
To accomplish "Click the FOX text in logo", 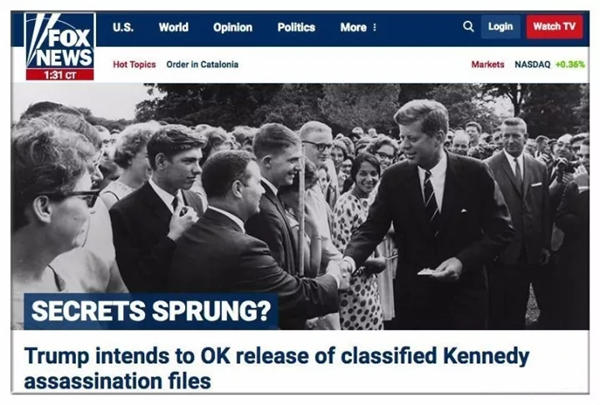I will pyautogui.click(x=69, y=39).
